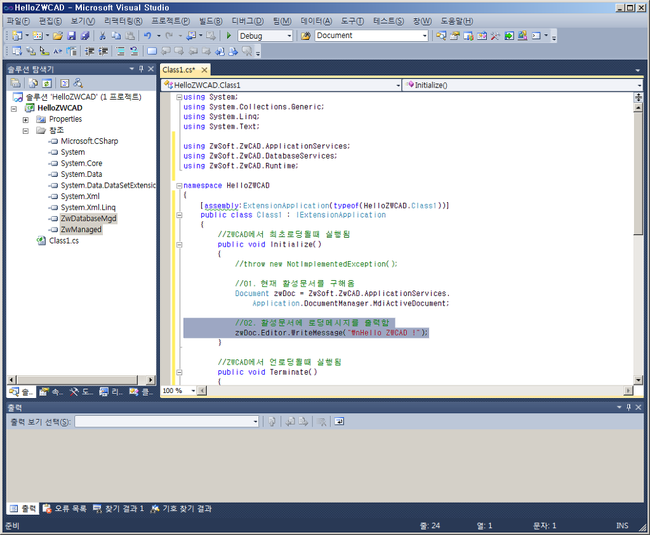Toggle auto-hide pin on the Output panel
Image resolution: width=650 pixels, height=535 pixels.
(628, 407)
